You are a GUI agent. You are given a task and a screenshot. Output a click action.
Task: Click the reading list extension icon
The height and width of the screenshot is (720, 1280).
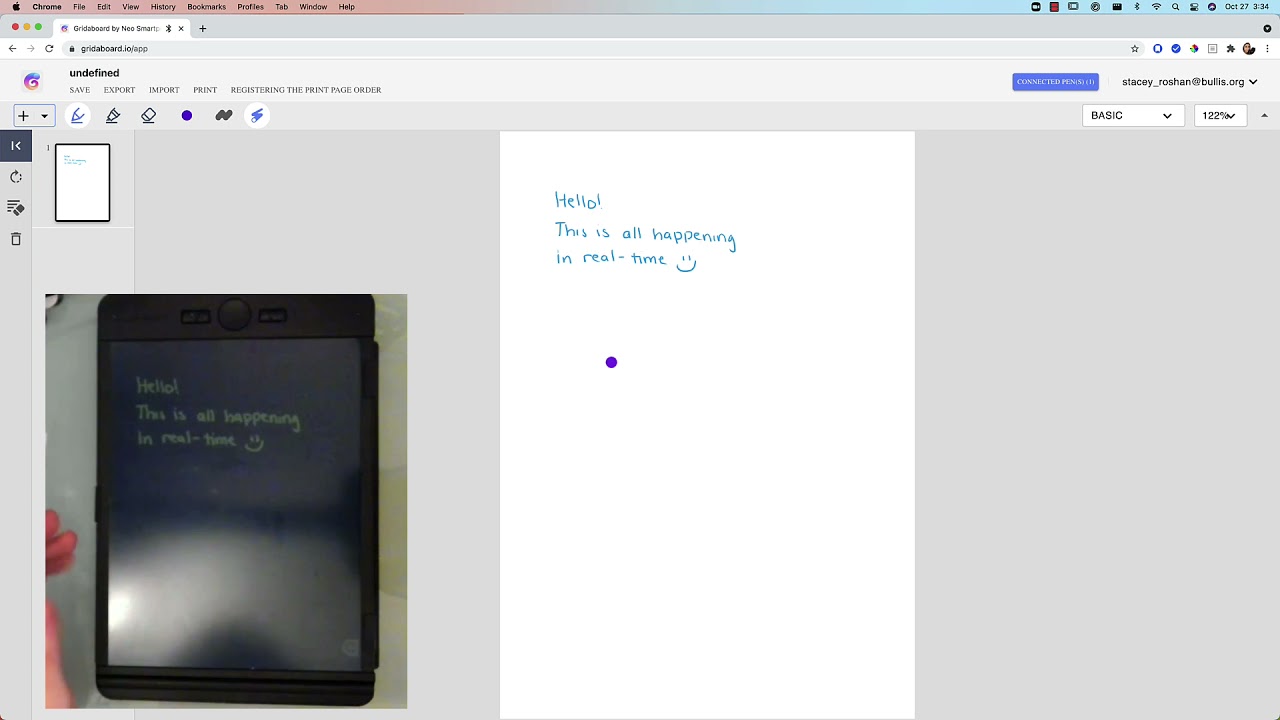1213,48
